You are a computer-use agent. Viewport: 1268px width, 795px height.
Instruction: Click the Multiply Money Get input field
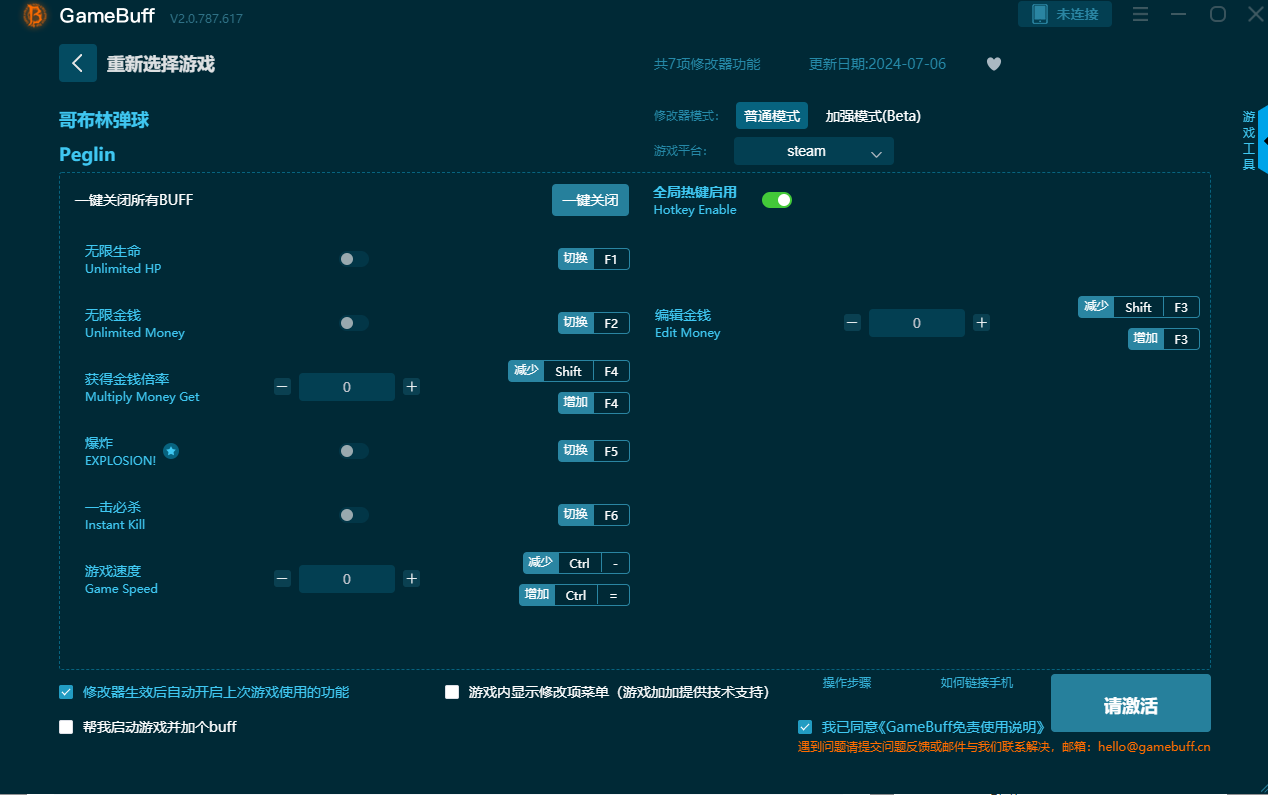(347, 386)
